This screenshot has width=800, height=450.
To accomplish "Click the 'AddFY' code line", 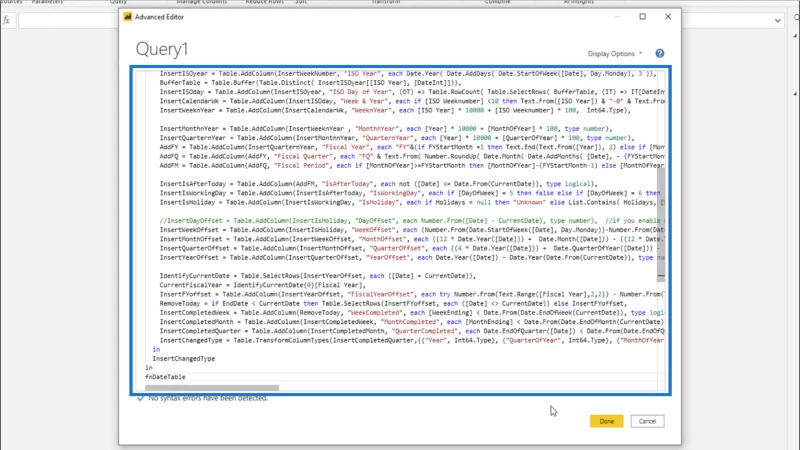I will [412, 147].
